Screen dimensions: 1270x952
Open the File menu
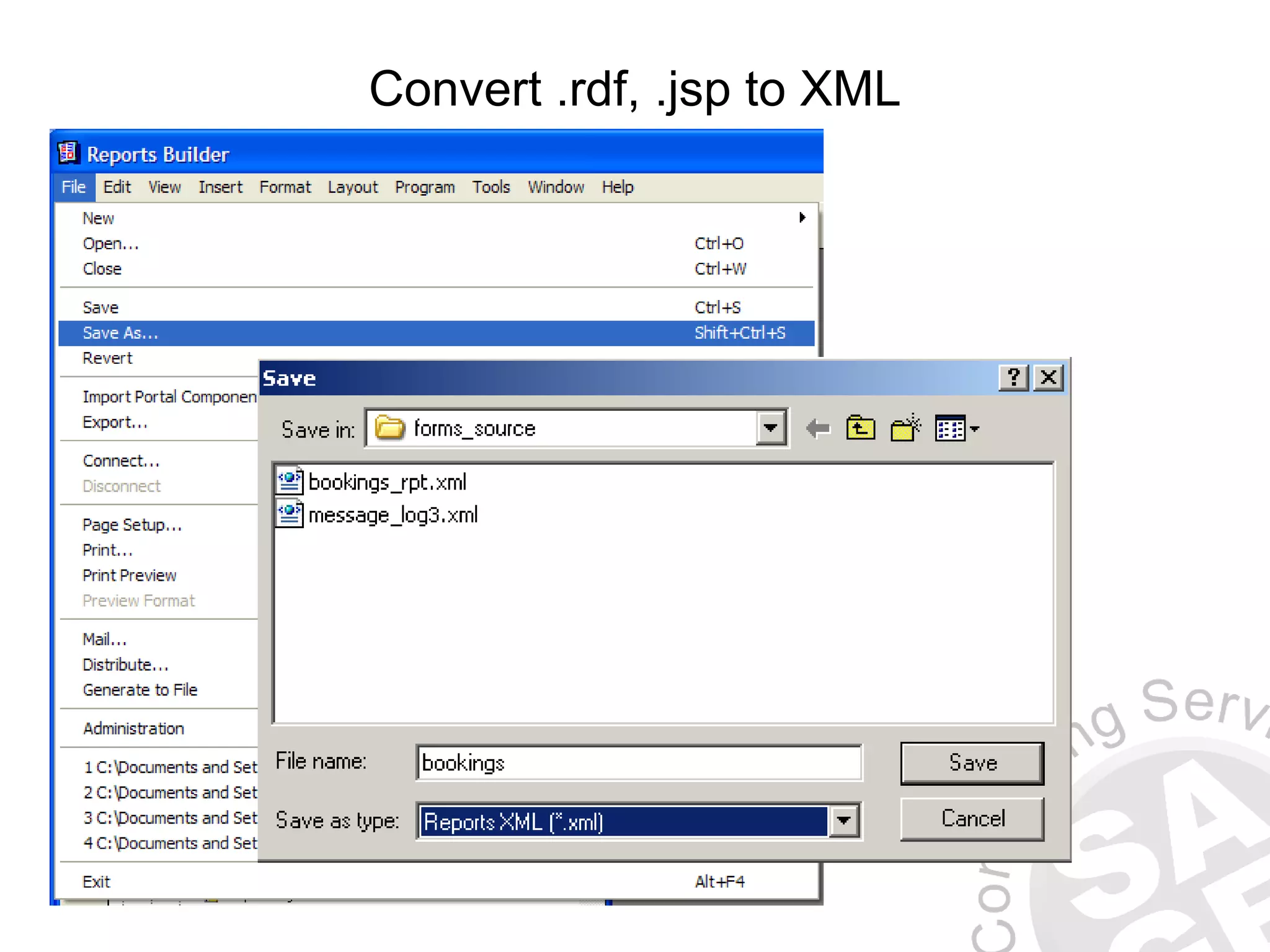pos(74,187)
